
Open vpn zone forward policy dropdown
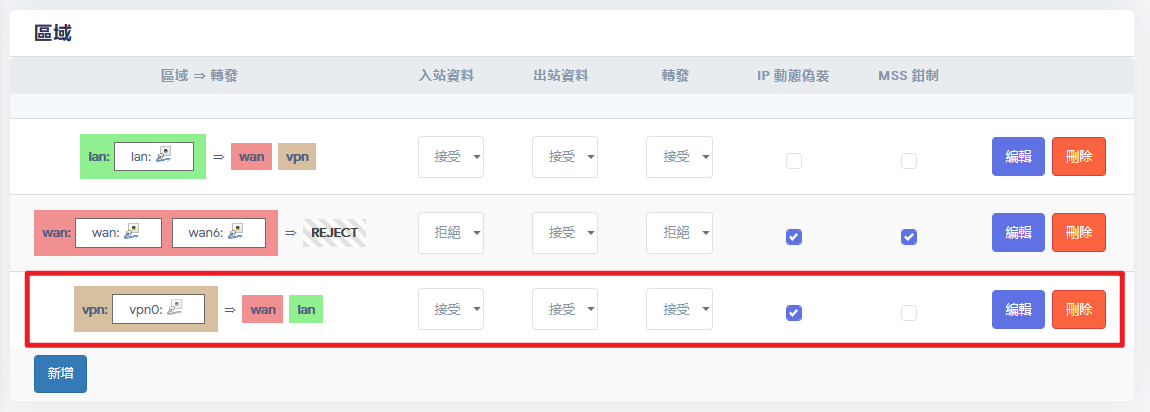(679, 310)
